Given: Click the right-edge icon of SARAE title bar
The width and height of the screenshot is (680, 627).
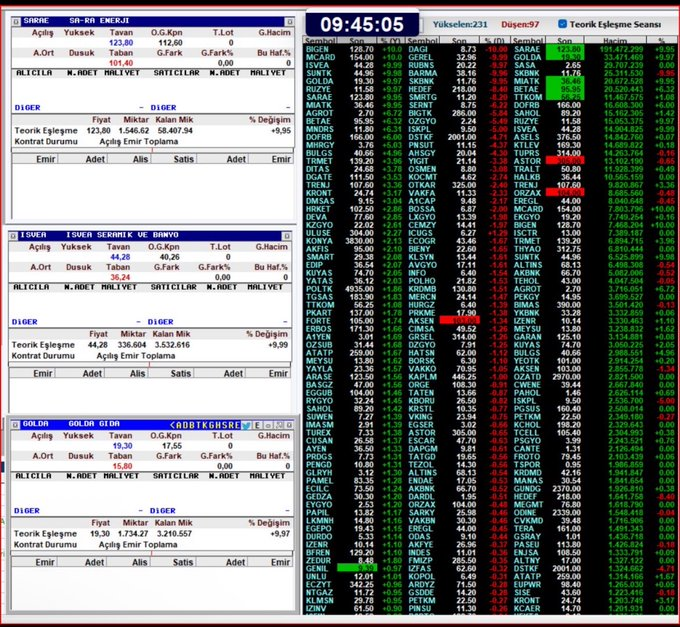Looking at the screenshot, I should 289,21.
